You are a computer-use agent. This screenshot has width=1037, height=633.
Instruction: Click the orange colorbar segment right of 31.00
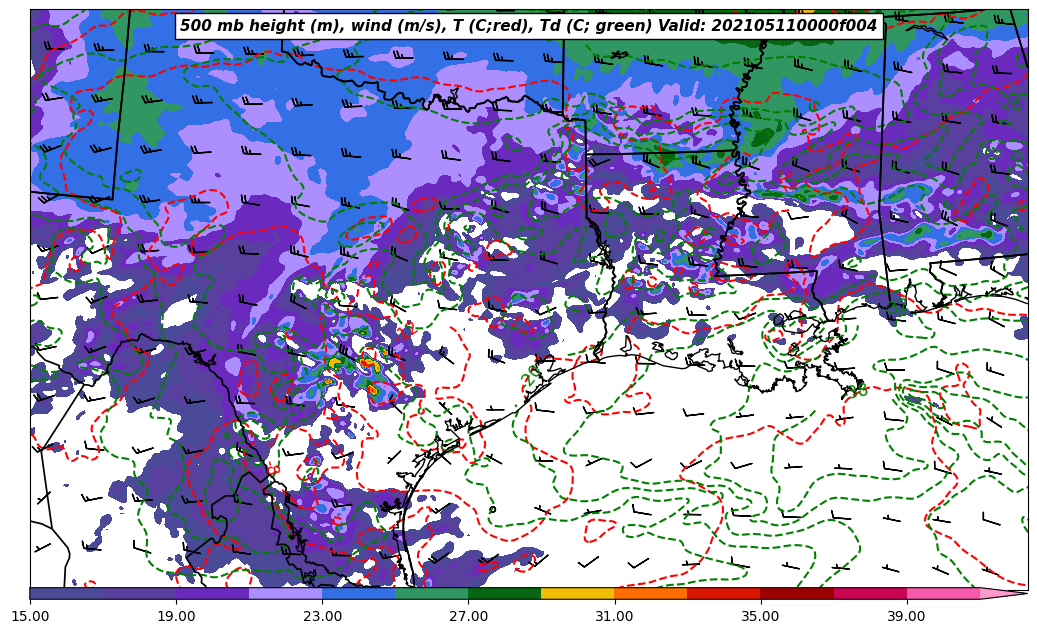click(650, 593)
